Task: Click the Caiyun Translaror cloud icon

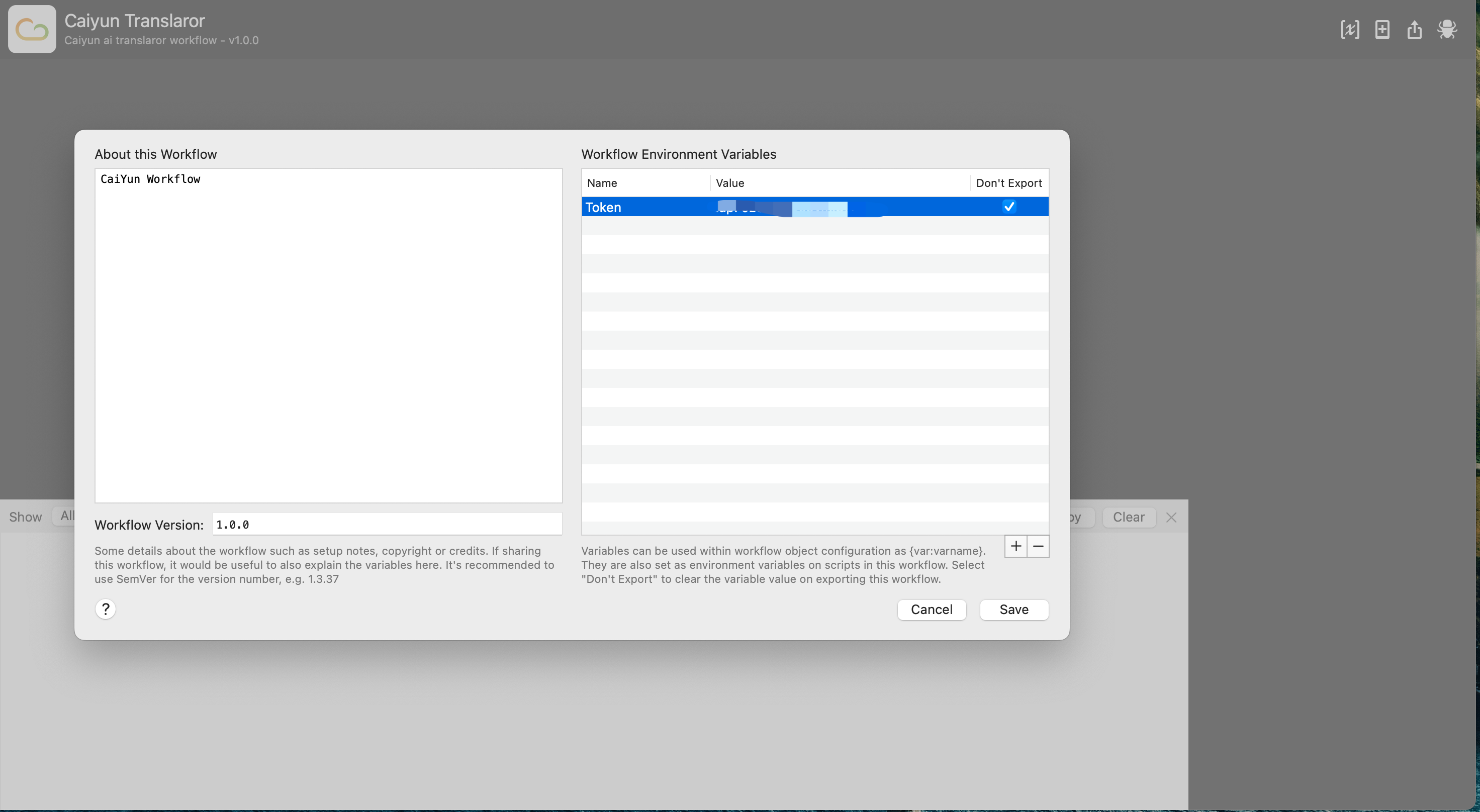Action: 32,29
